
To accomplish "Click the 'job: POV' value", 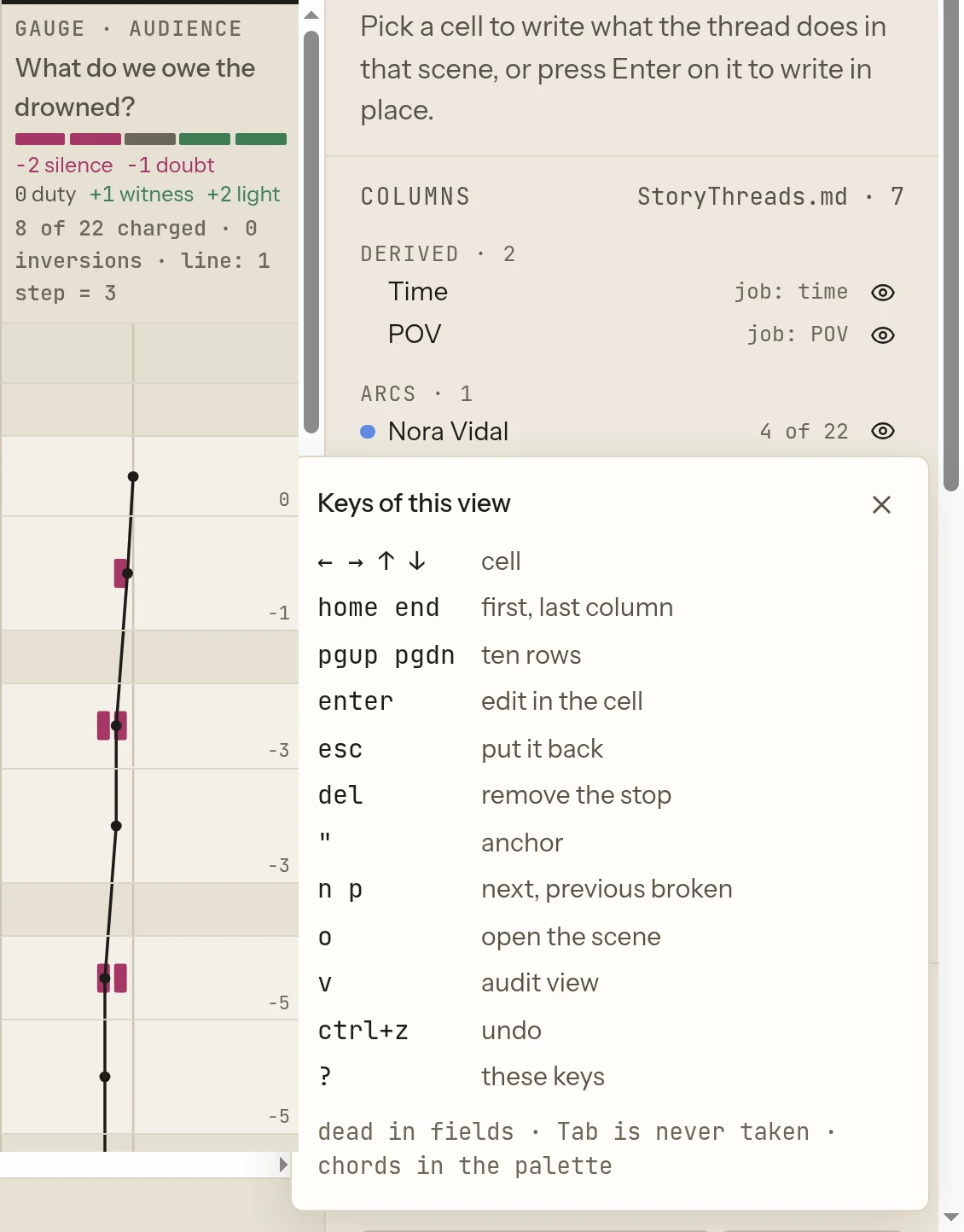I will click(x=798, y=334).
